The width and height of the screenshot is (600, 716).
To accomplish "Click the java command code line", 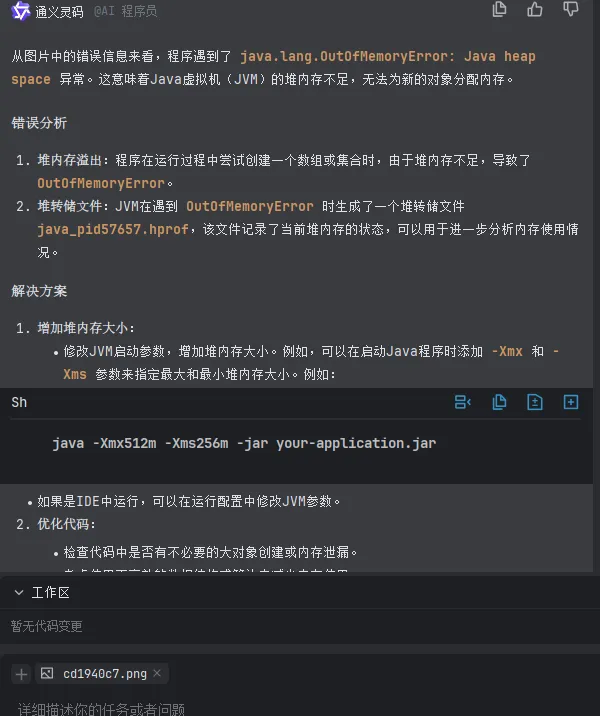I will [x=244, y=443].
